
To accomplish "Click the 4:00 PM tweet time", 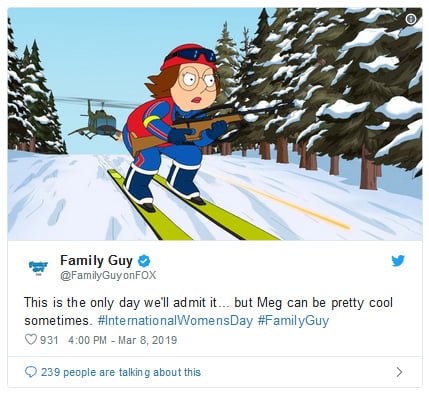I will tap(87, 340).
